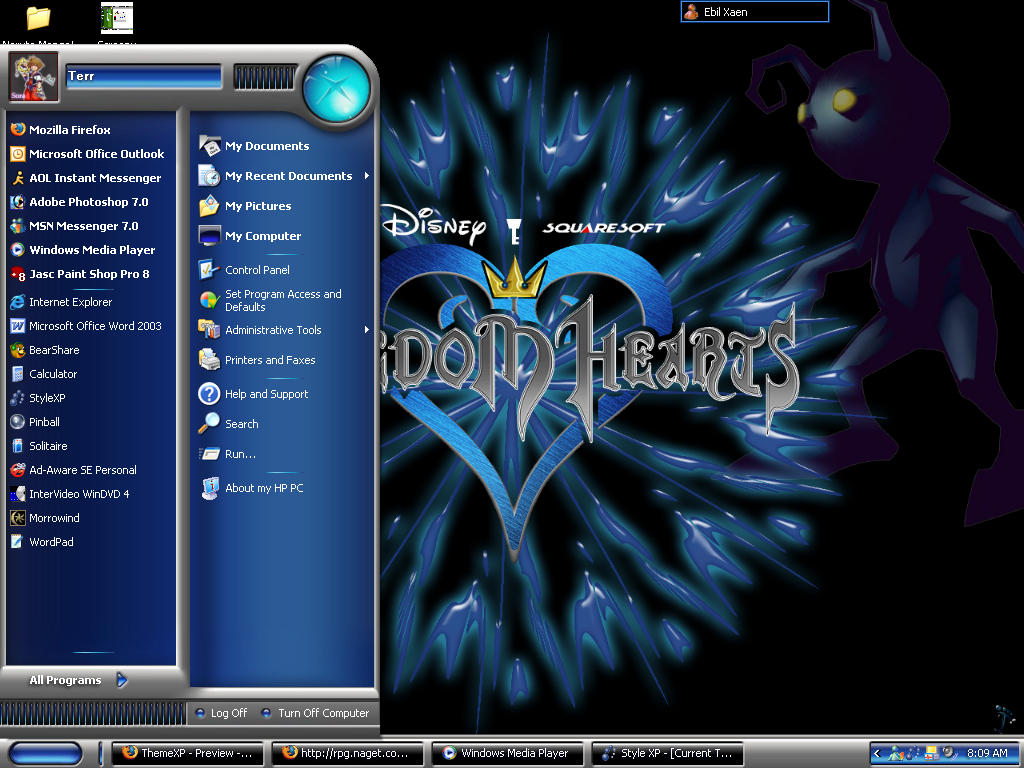The image size is (1024, 768).
Task: Select Run... from the Start menu
Action: tap(240, 454)
